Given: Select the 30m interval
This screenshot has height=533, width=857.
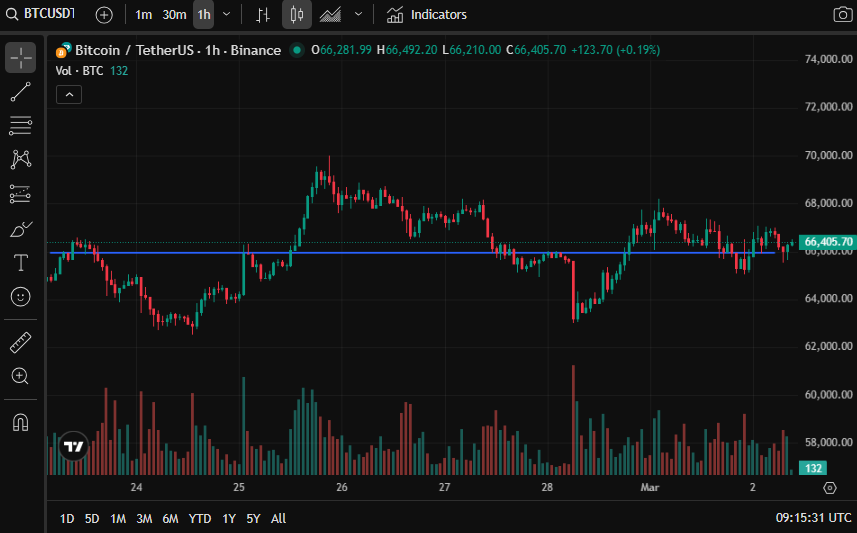Looking at the screenshot, I should click(174, 15).
